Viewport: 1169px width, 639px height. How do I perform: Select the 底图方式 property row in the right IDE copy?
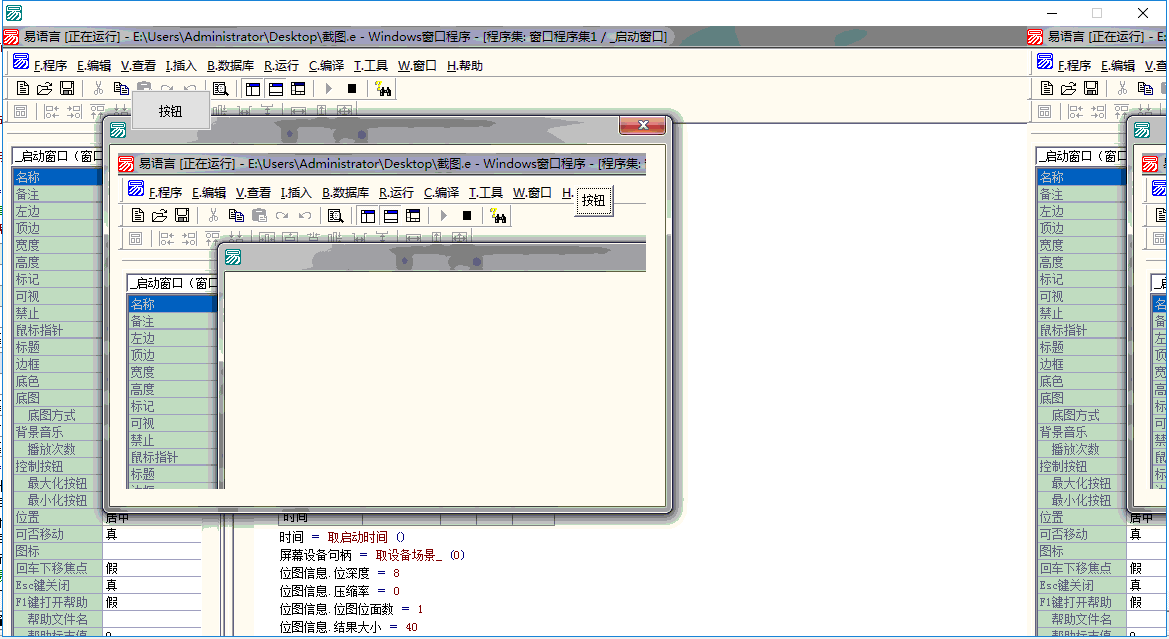point(1082,415)
